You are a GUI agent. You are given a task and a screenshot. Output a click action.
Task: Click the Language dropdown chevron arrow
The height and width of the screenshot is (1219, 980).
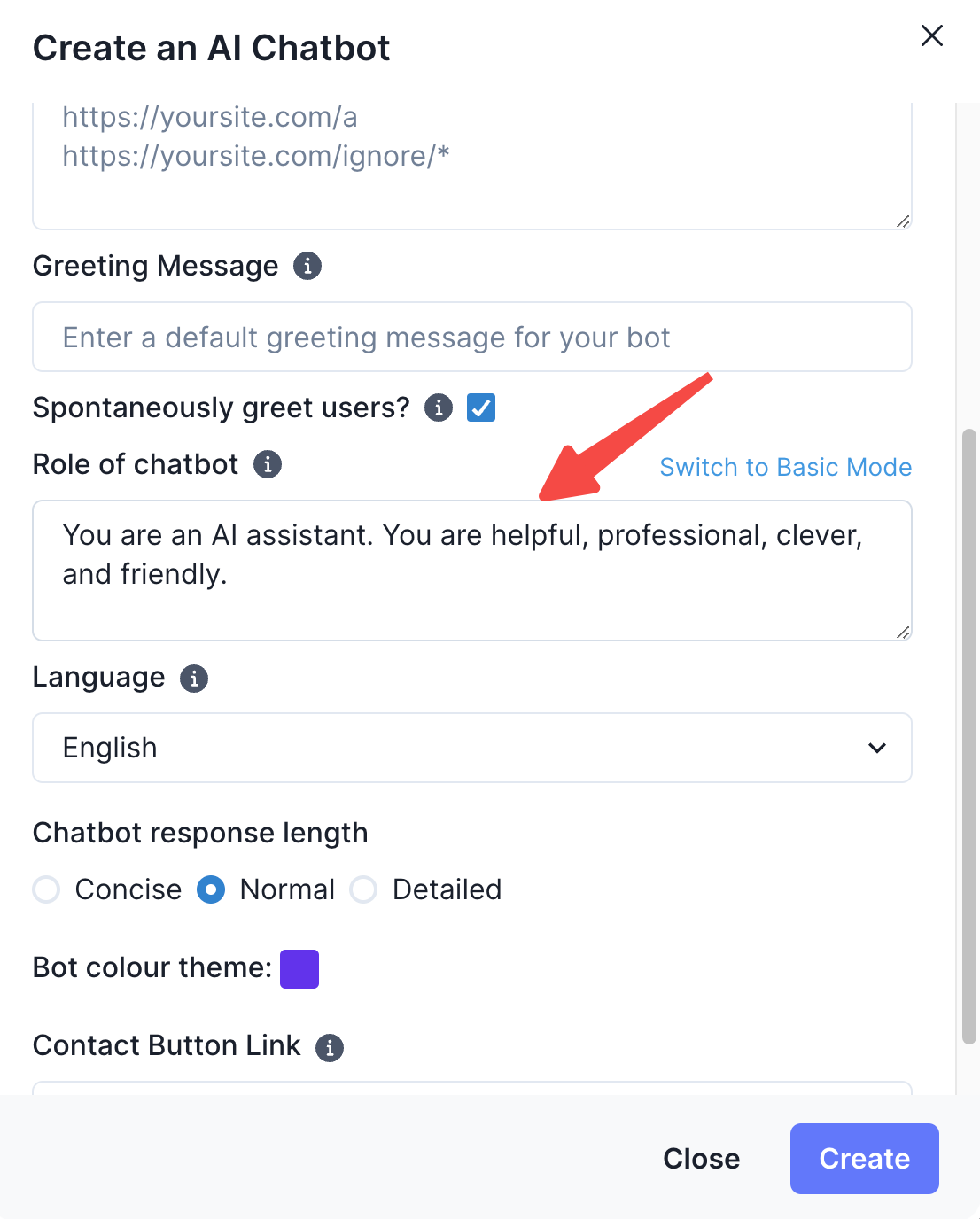[x=877, y=748]
